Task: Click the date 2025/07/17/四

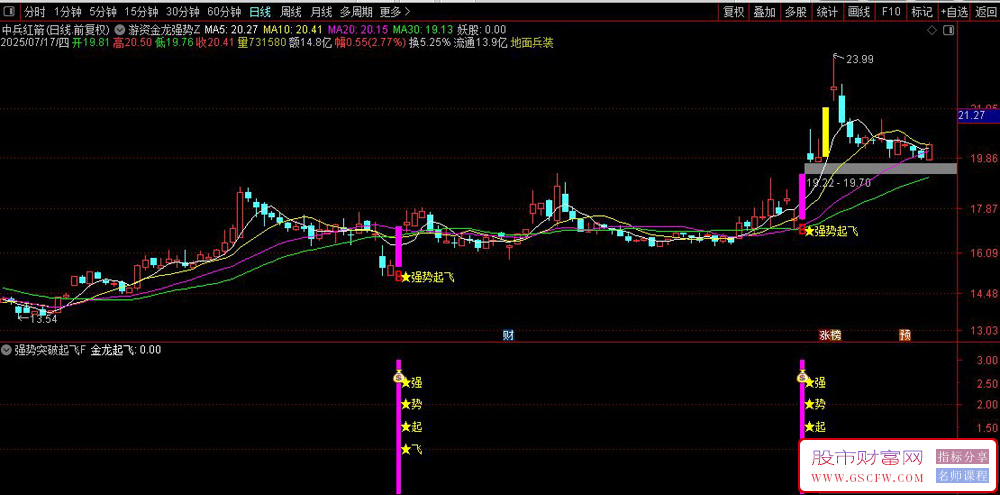Action: (x=35, y=43)
